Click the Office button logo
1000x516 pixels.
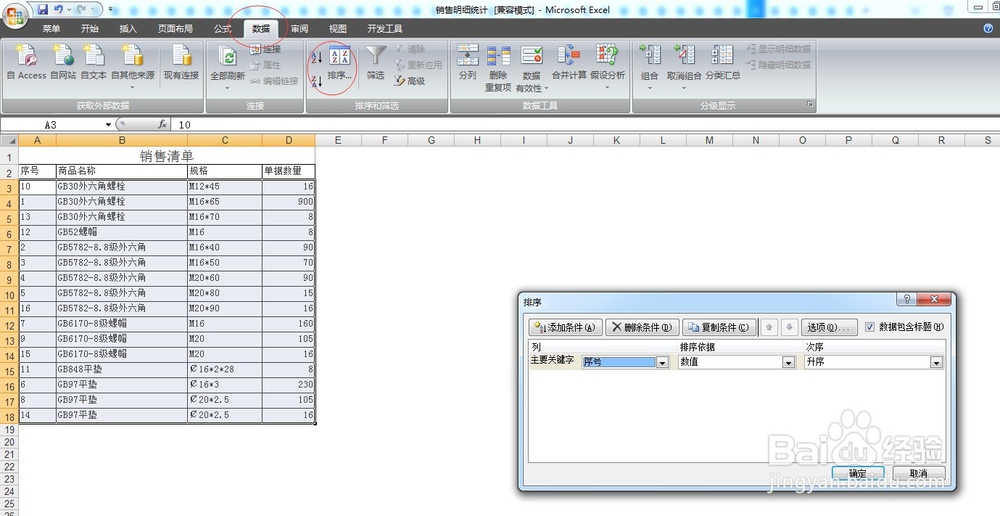pyautogui.click(x=15, y=15)
